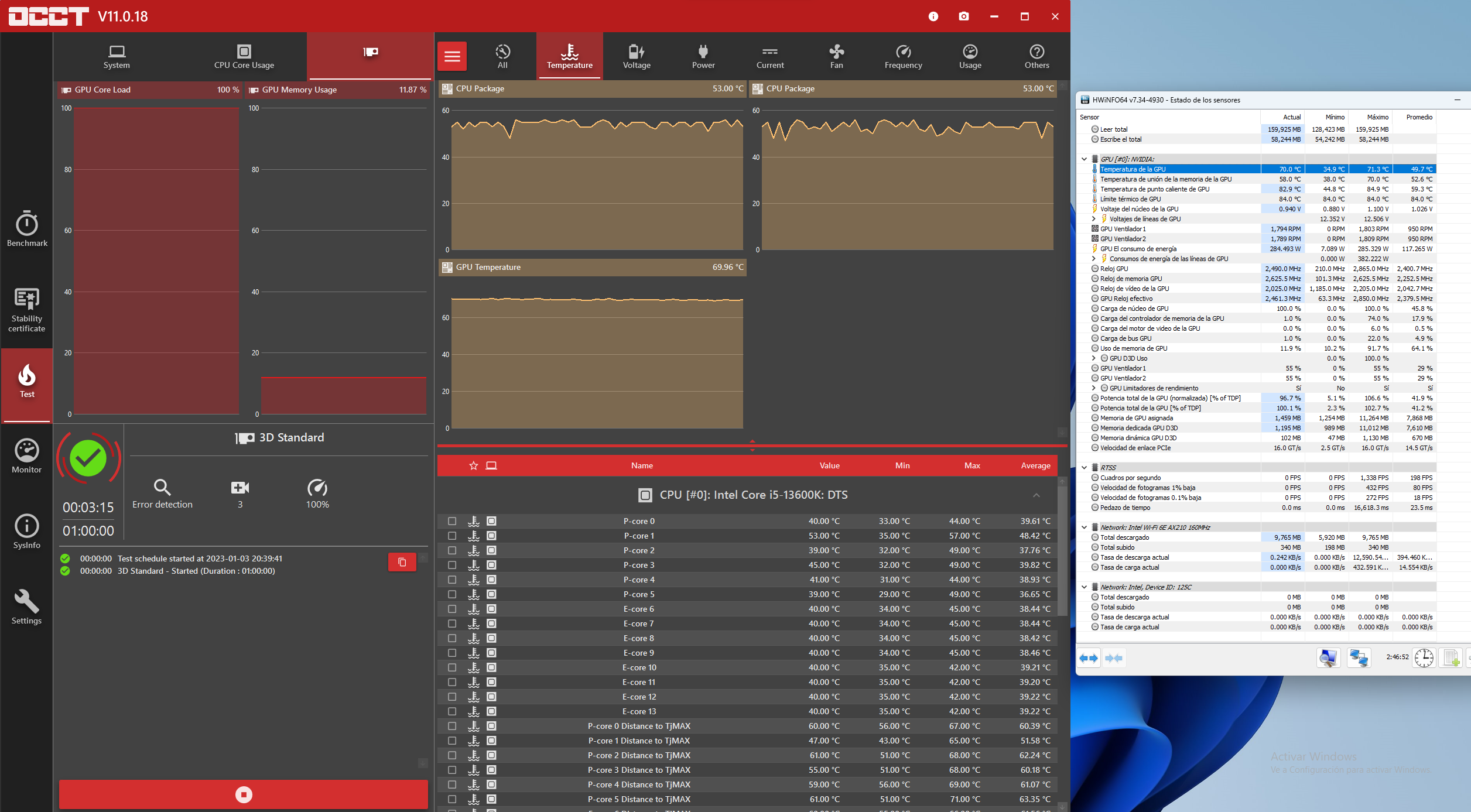The width and height of the screenshot is (1471, 812).
Task: Click HWiNFO network computers icon
Action: [x=1359, y=657]
